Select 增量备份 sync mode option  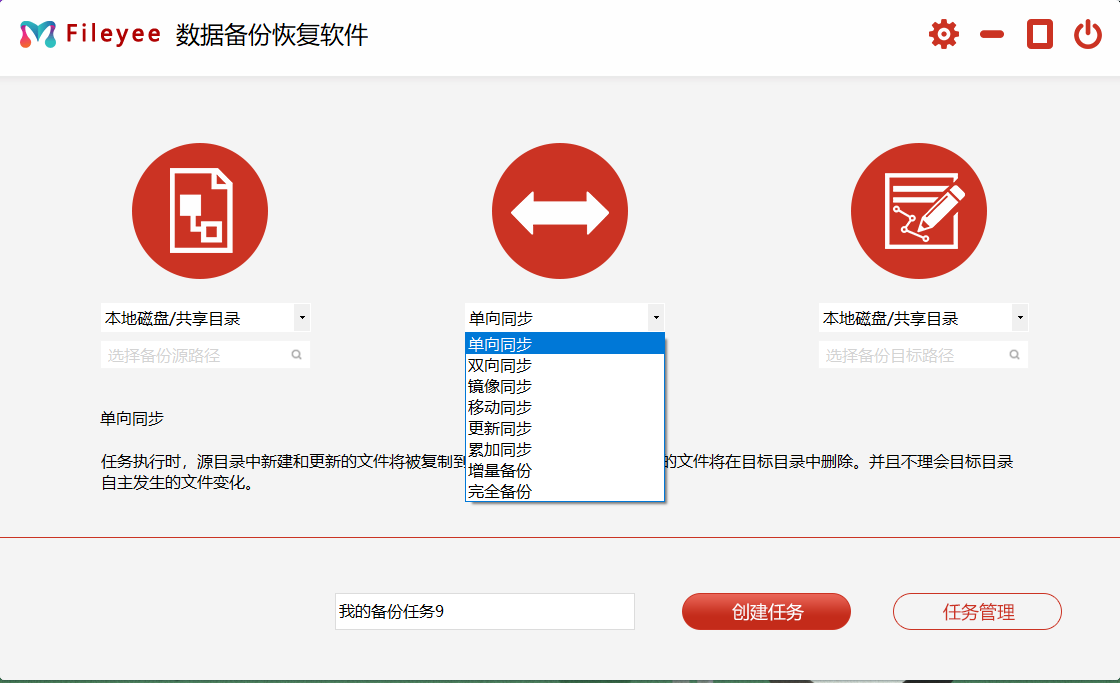500,470
